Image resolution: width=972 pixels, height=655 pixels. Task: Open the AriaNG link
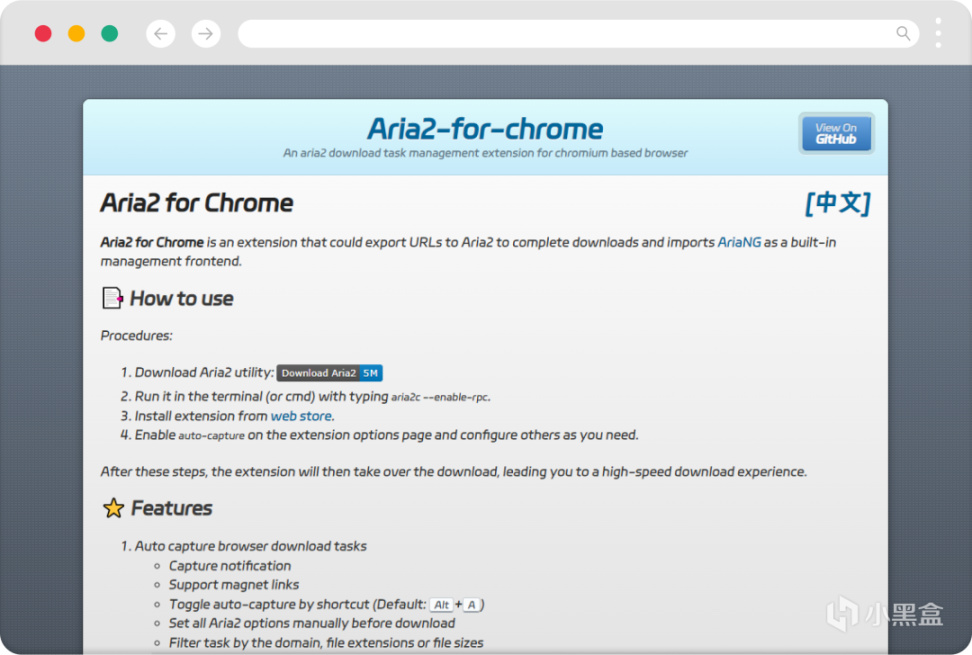pyautogui.click(x=739, y=242)
